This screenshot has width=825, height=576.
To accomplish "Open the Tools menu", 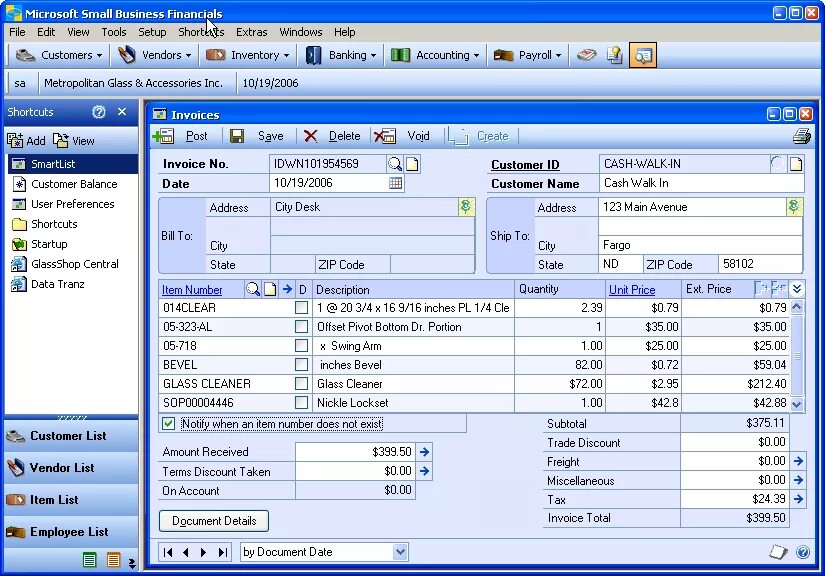I will 114,32.
